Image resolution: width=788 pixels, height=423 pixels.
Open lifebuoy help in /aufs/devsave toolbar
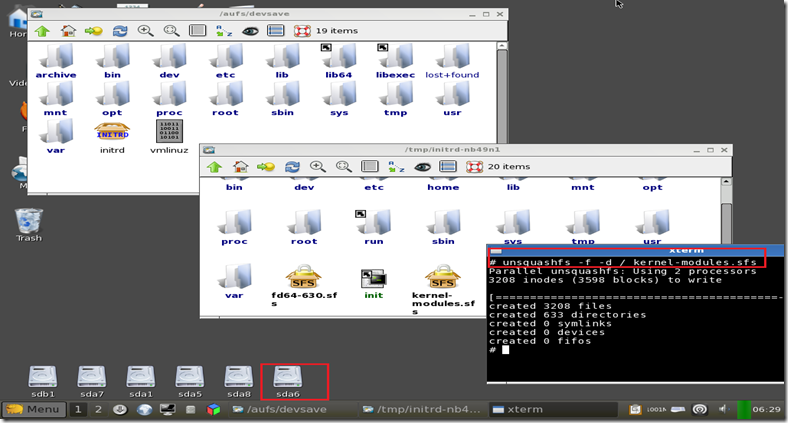pyautogui.click(x=302, y=31)
